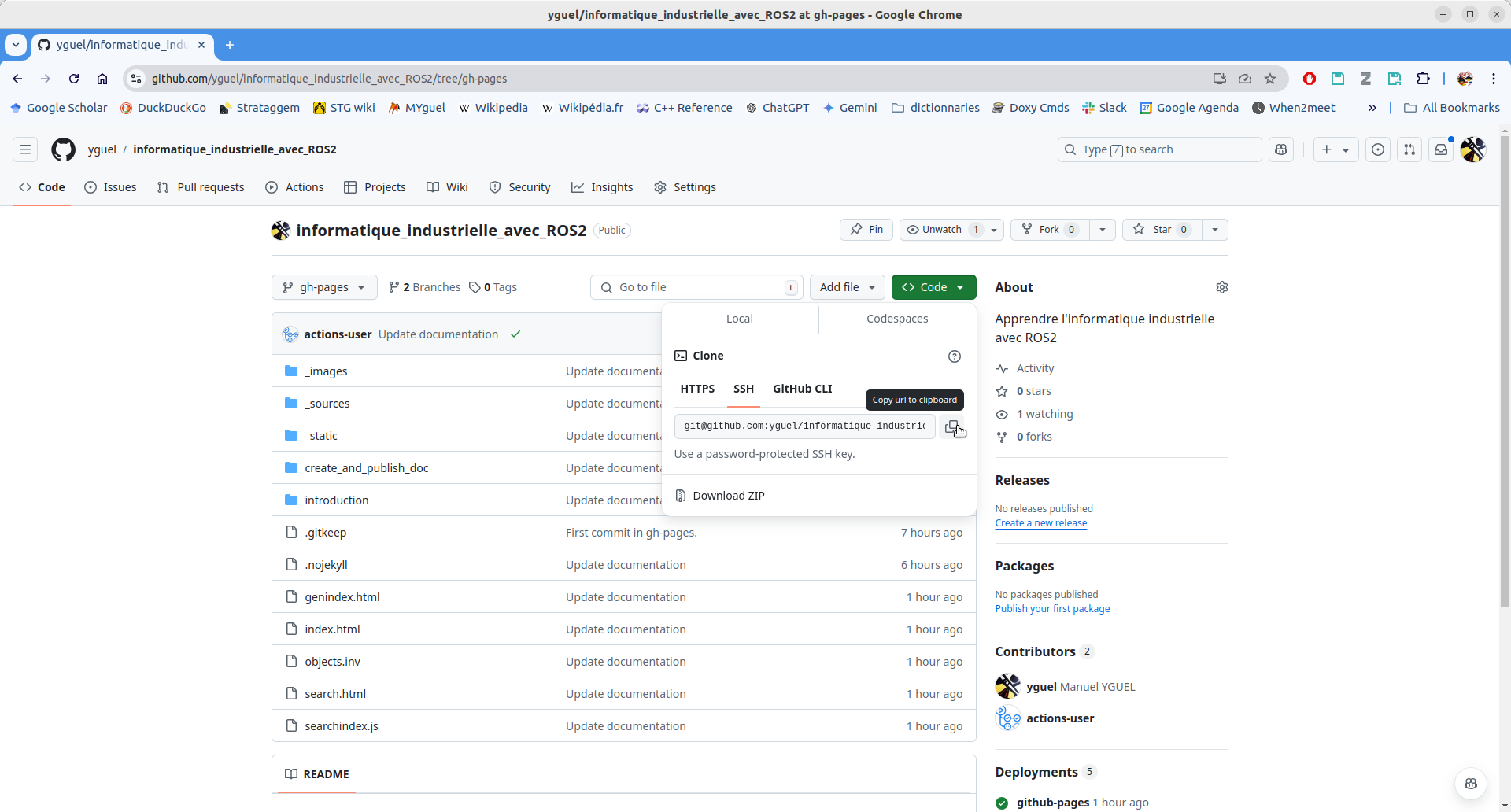The width and height of the screenshot is (1511, 812).
Task: Open the hamburger navigation menu
Action: coord(24,149)
